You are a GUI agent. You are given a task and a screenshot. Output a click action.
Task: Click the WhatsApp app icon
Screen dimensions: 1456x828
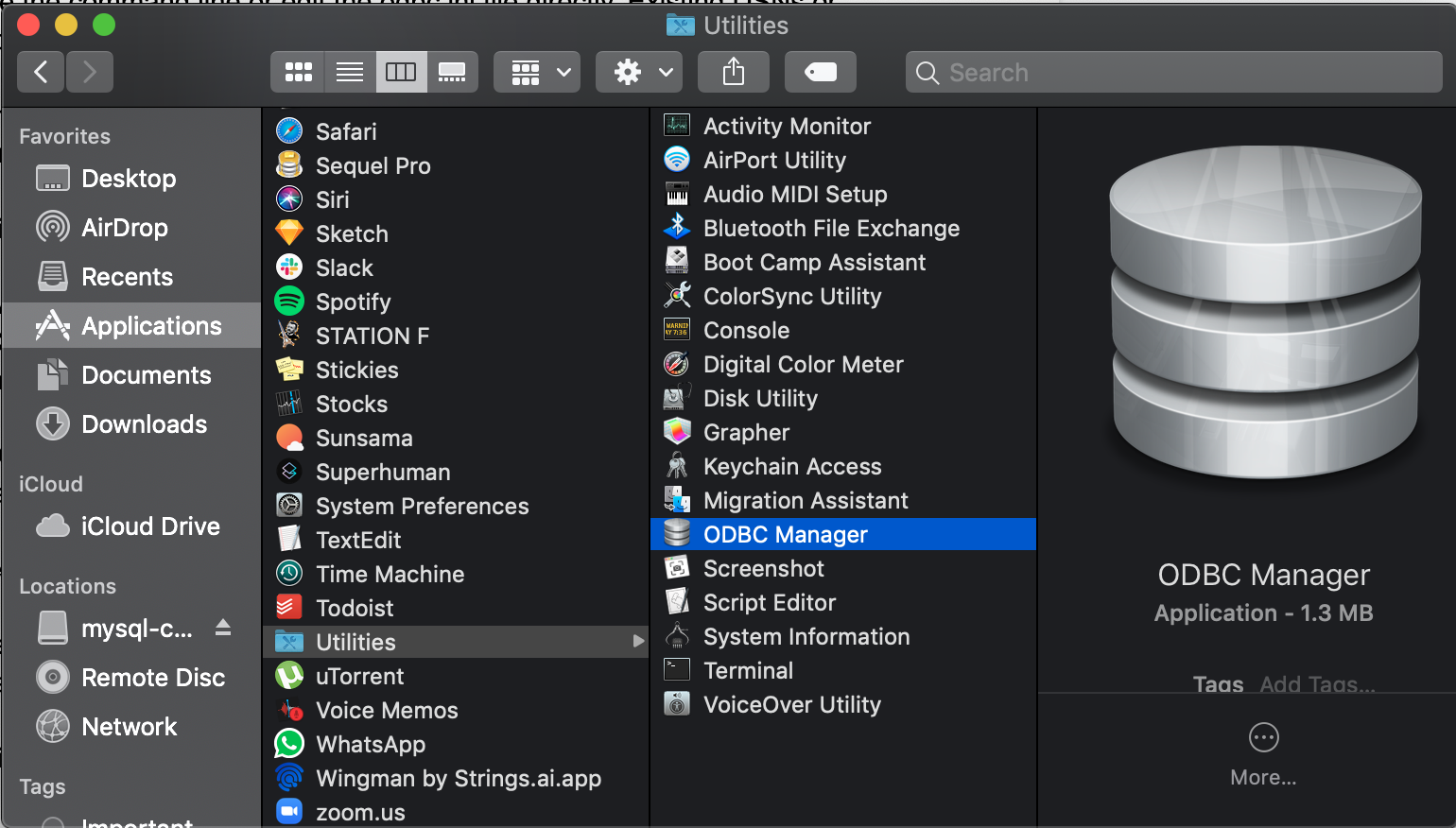point(289,744)
